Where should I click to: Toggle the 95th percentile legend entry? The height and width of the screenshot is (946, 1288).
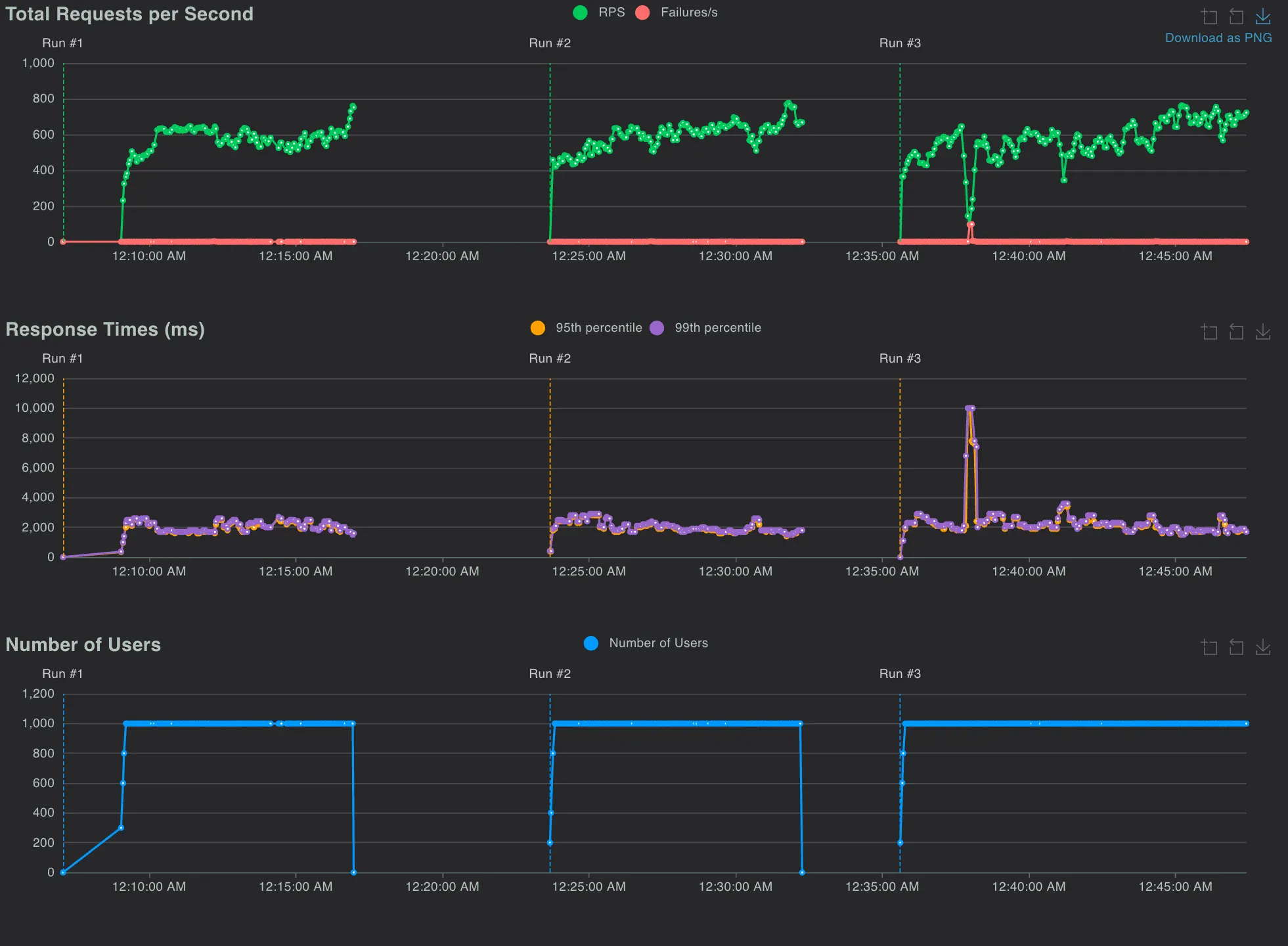[x=598, y=328]
